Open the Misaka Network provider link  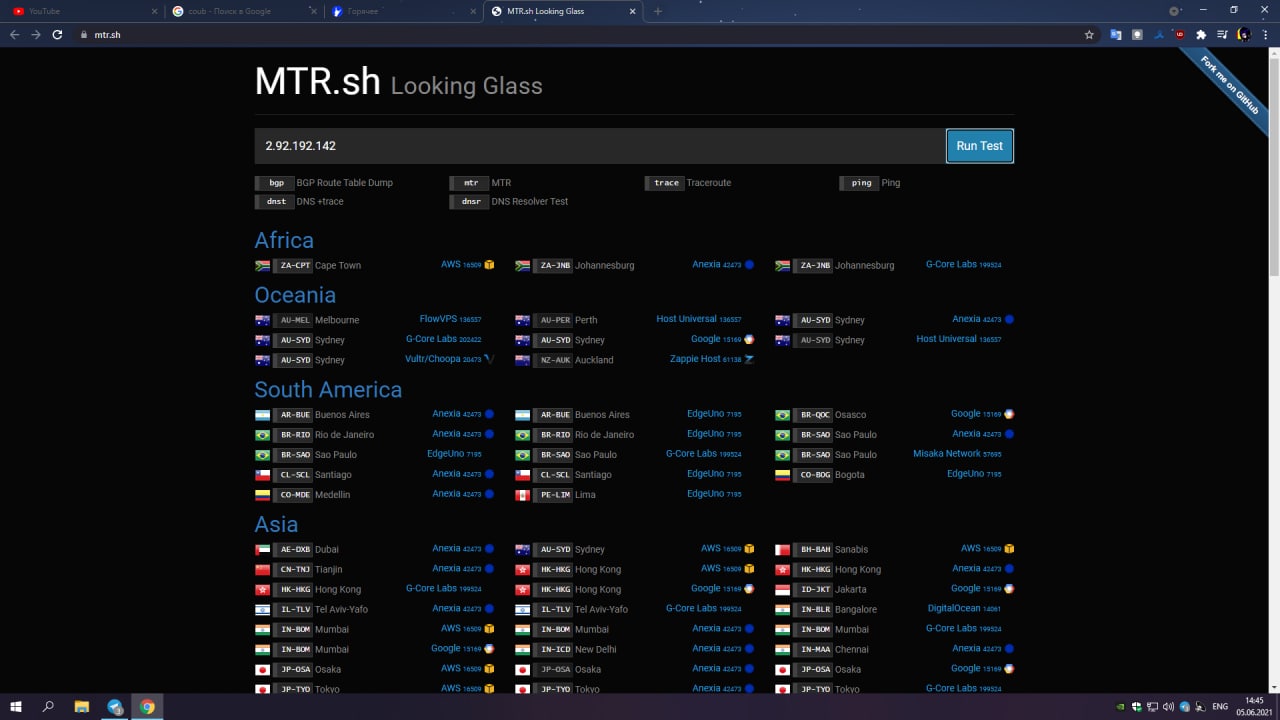pos(957,454)
